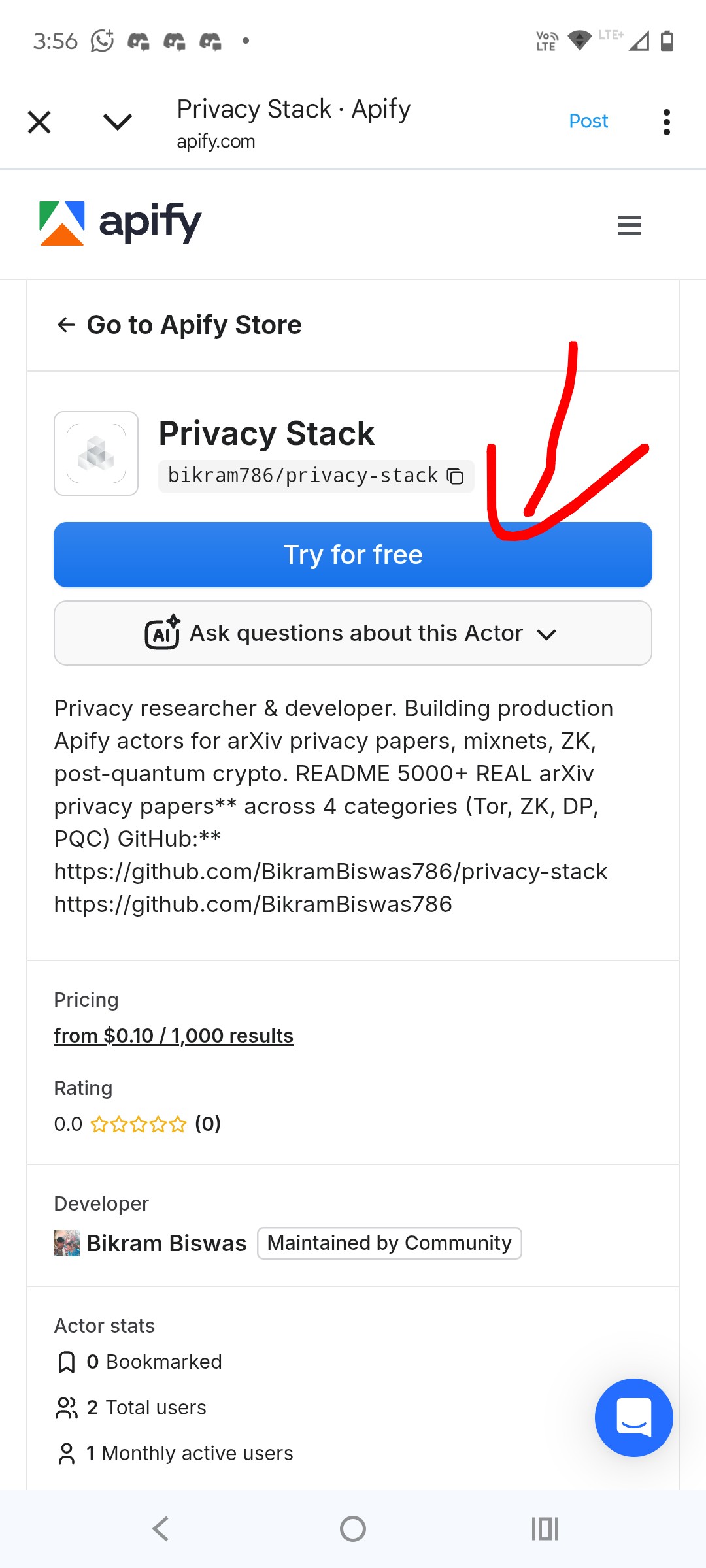Bookmark this actor via bookmark icon
The width and height of the screenshot is (706, 1568).
67,1362
